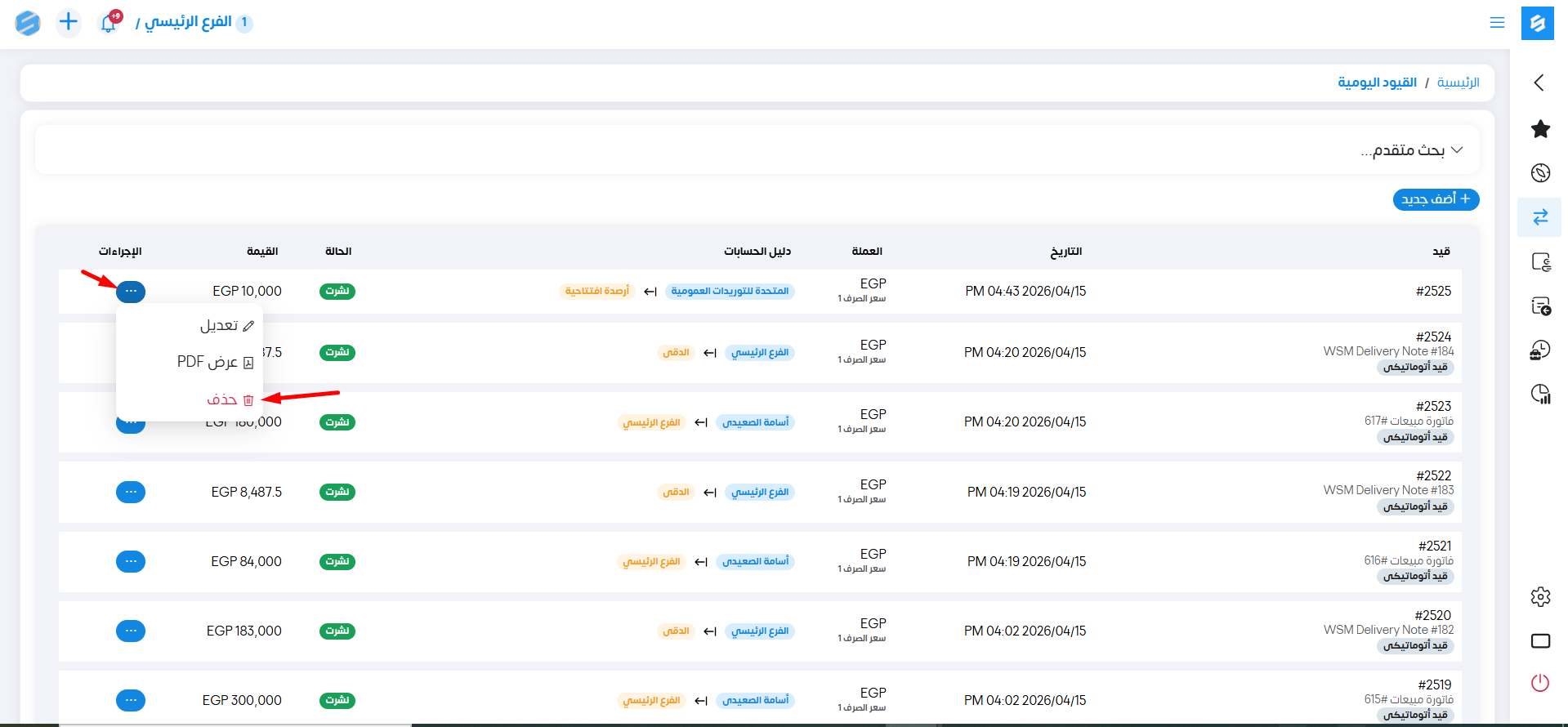Click the الرئيسية breadcrumb link
1568x727 pixels.
tap(1458, 83)
